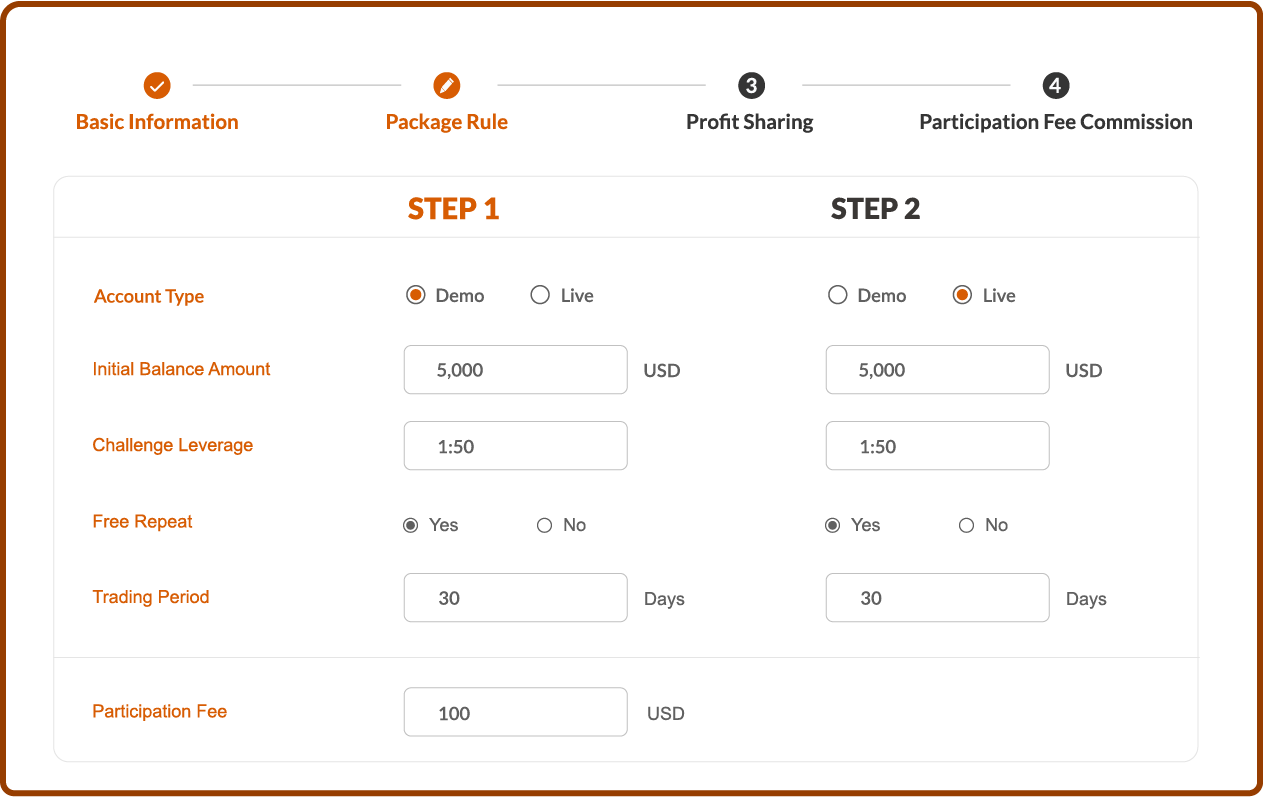Click the STEP 1 column heading

point(453,209)
